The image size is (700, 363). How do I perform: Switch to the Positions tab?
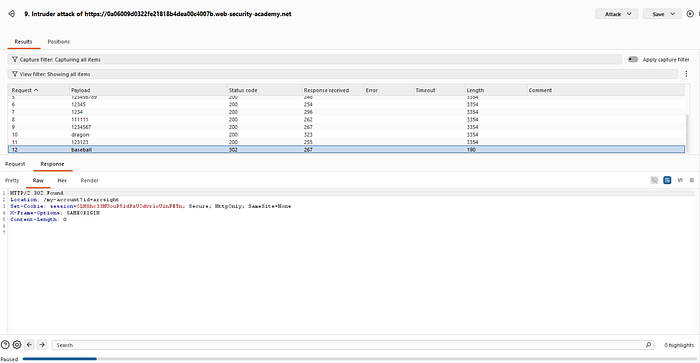click(59, 42)
